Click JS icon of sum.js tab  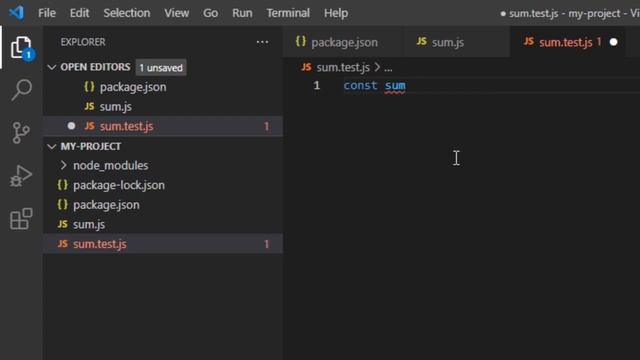[x=422, y=41]
